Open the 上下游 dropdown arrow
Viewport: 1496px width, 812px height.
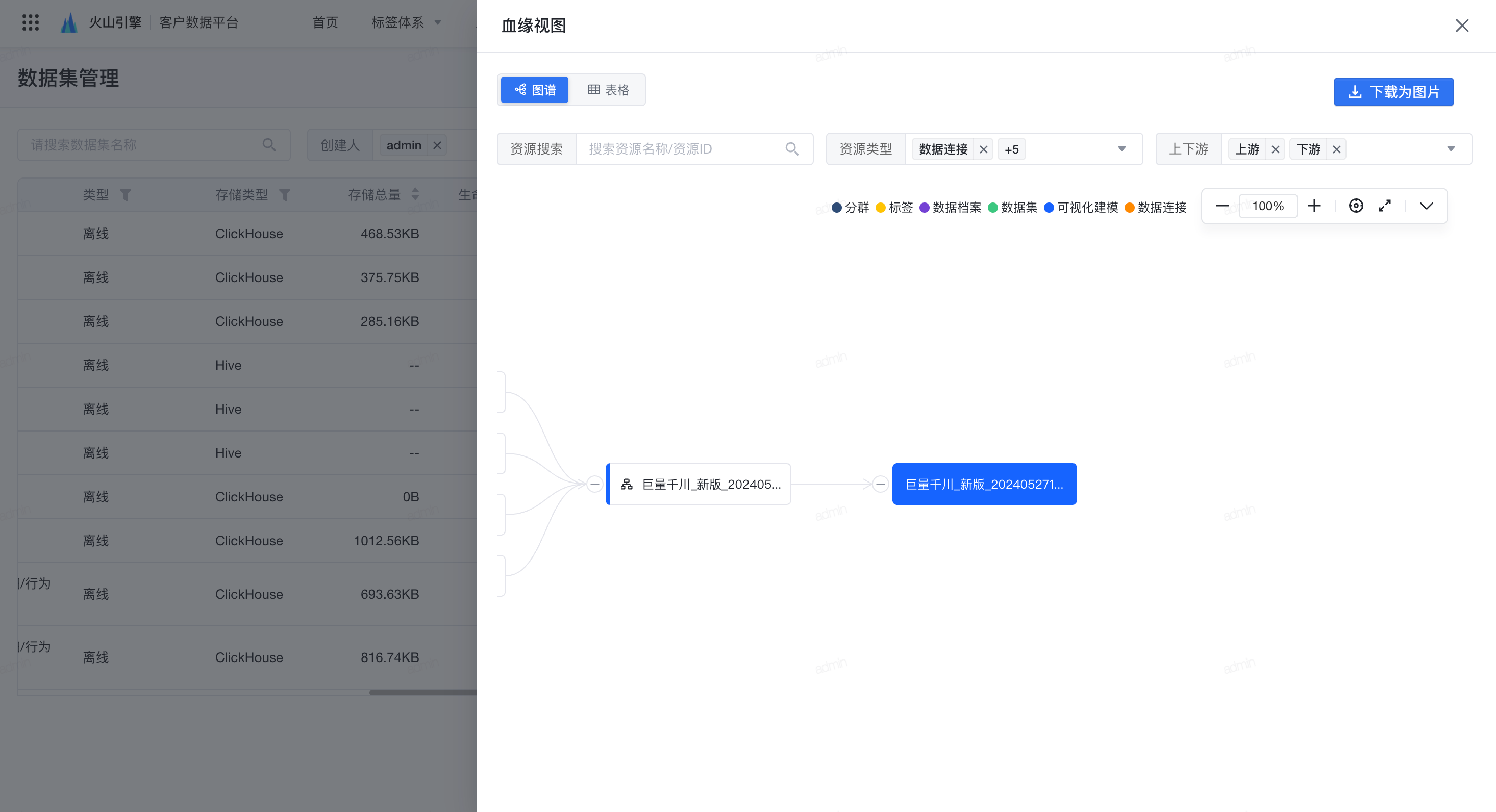[1451, 149]
